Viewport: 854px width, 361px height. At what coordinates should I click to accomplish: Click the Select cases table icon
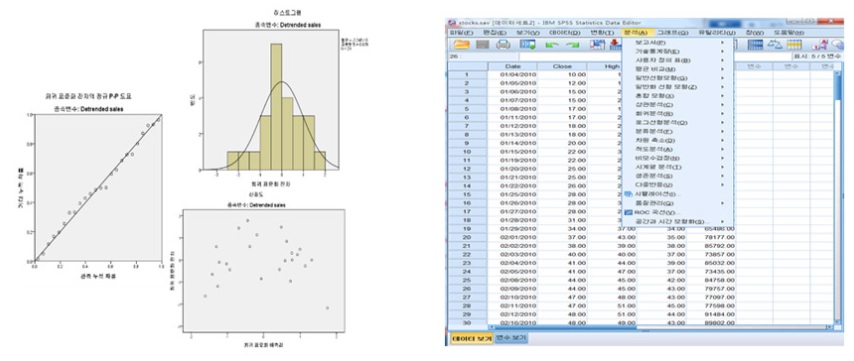[794, 45]
